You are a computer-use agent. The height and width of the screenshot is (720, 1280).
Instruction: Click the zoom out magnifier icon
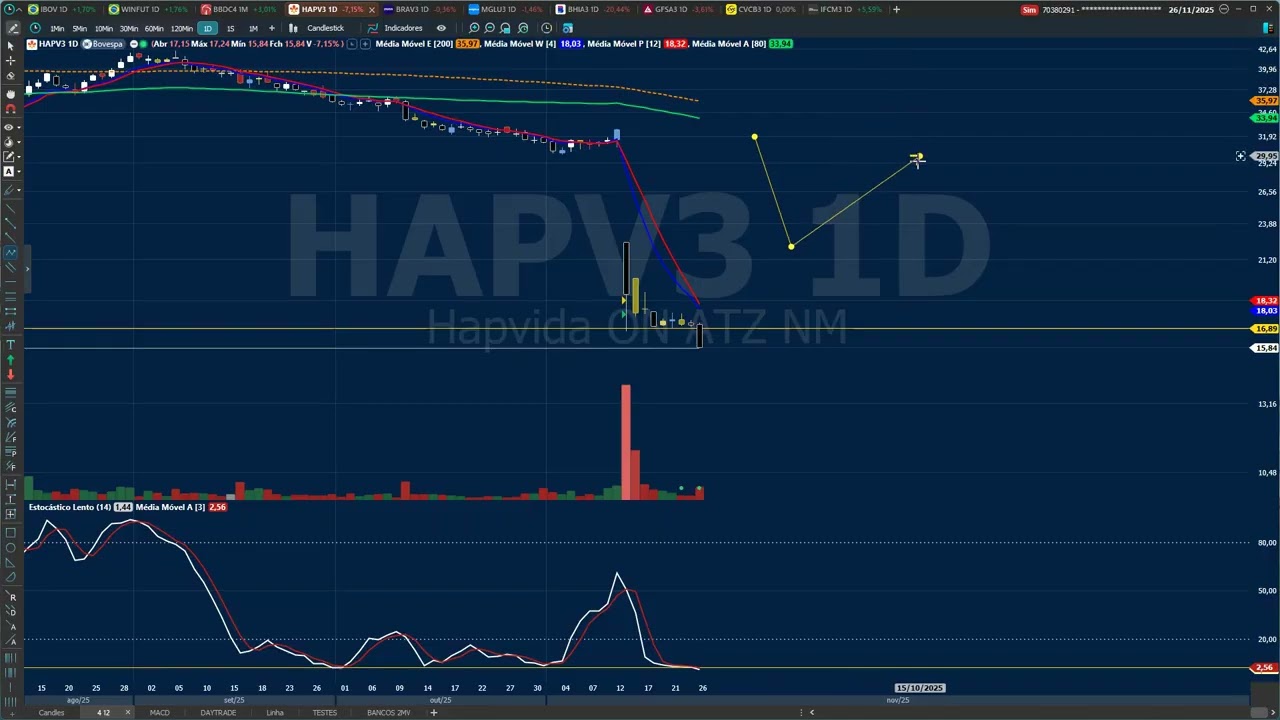point(490,28)
